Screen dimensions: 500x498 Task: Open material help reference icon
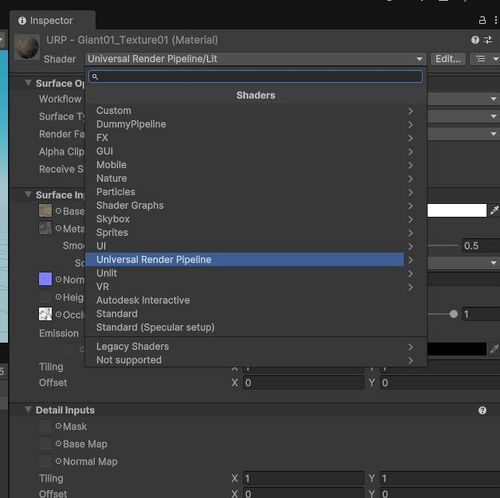click(475, 40)
